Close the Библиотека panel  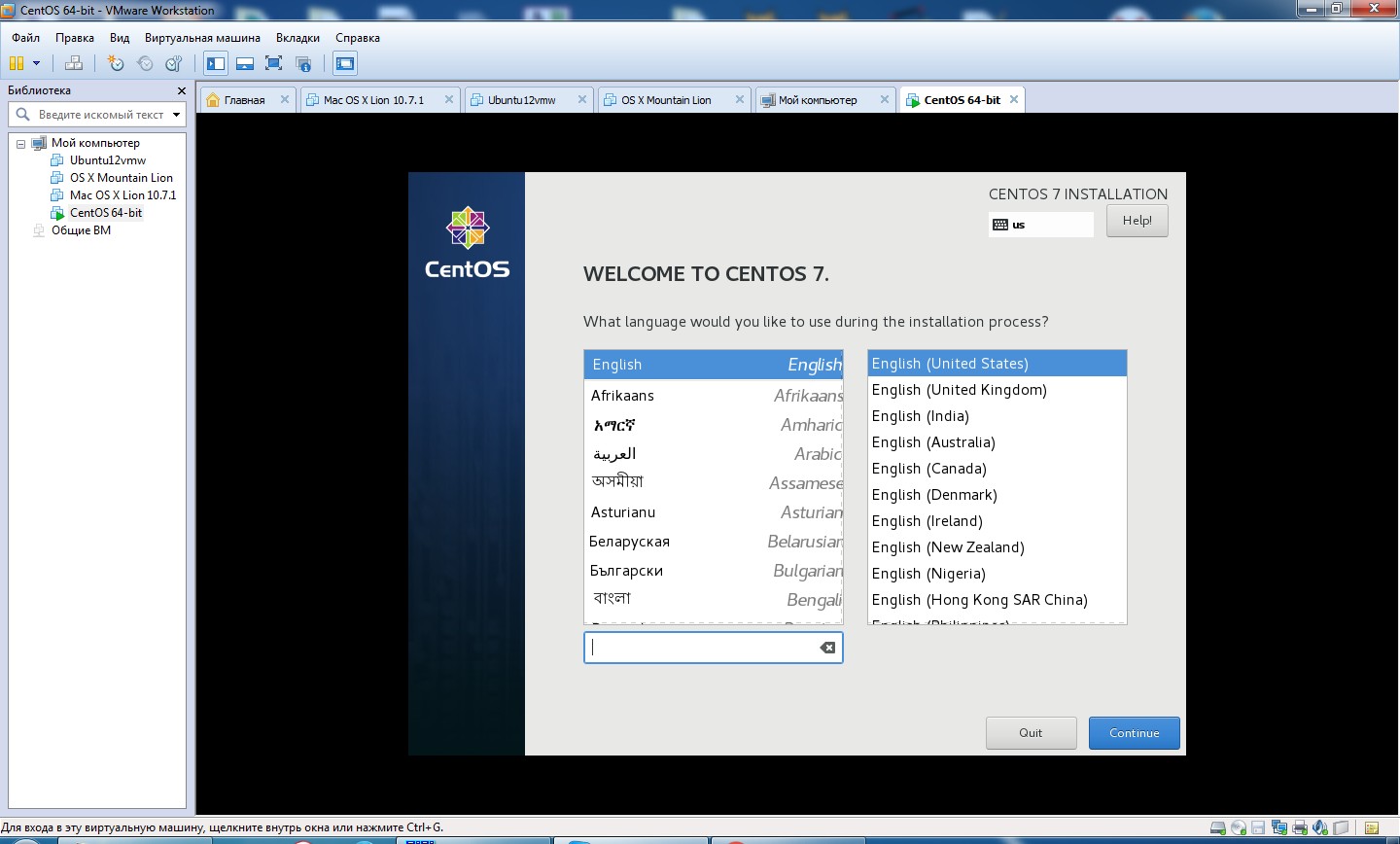181,90
